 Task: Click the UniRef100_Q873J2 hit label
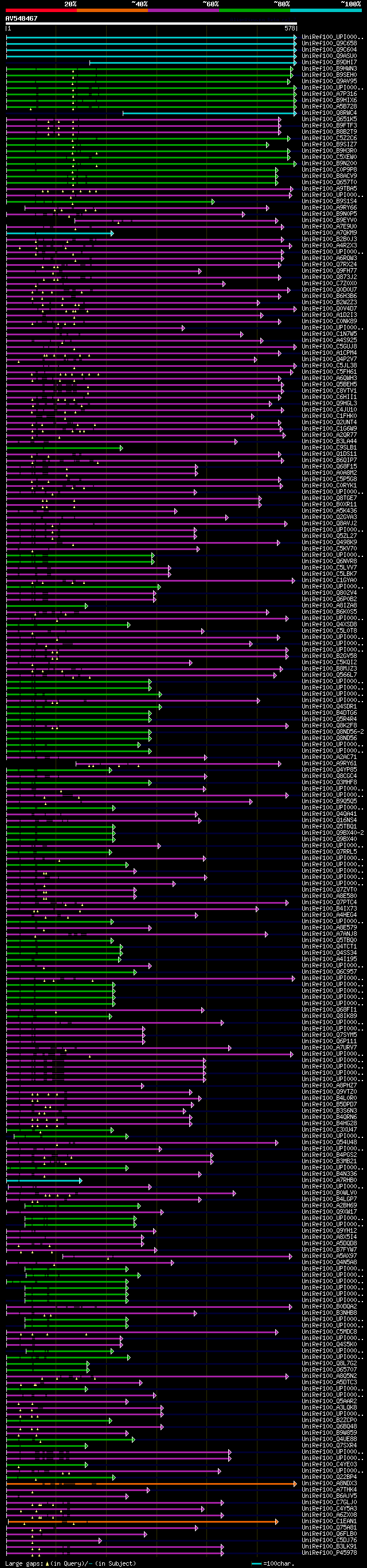329,277
